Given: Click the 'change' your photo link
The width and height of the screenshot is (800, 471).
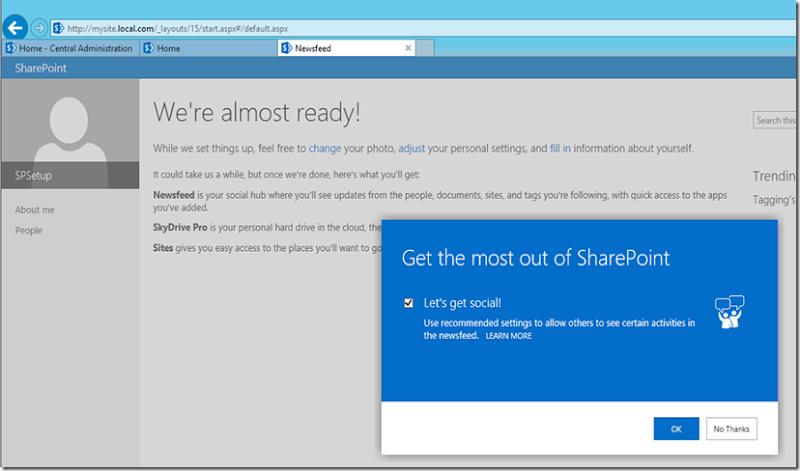Looking at the screenshot, I should [x=325, y=148].
